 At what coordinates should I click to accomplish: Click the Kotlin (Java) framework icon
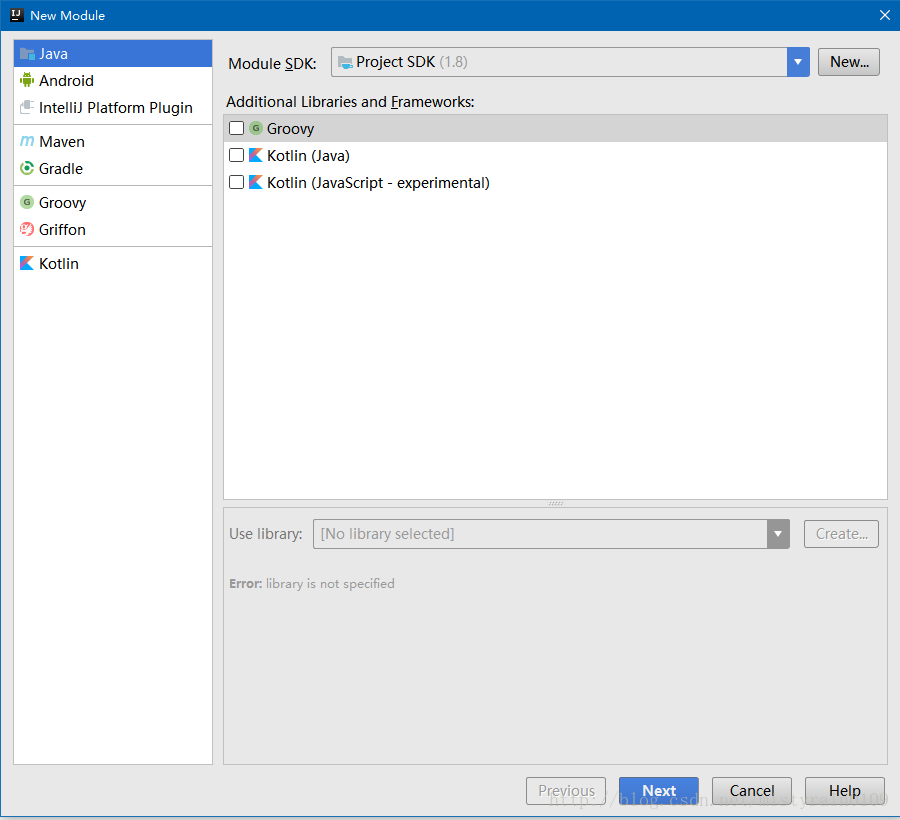coord(255,155)
